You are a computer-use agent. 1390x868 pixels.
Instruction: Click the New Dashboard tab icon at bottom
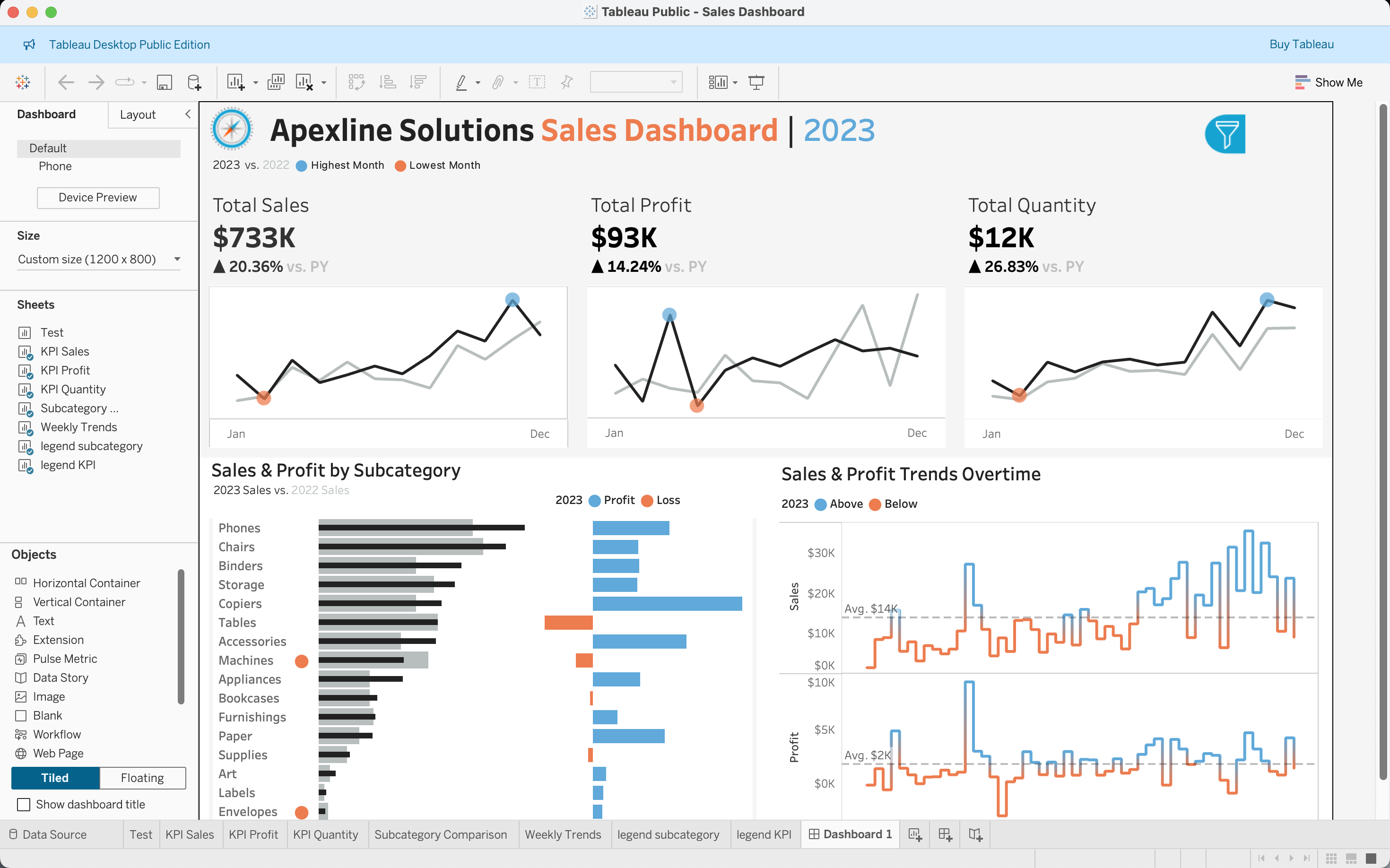click(x=945, y=835)
